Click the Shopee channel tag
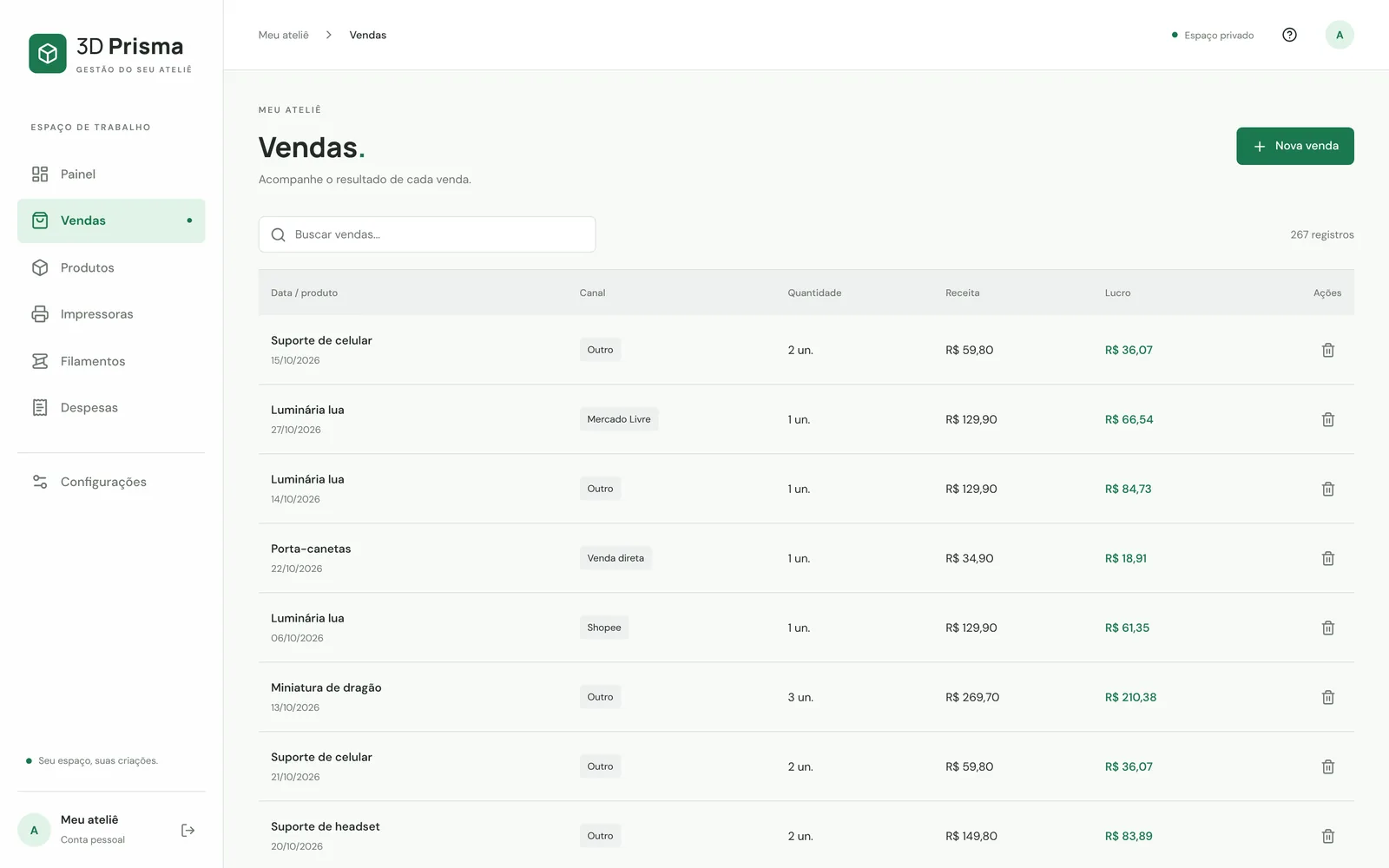Screen dimensions: 1389x868 point(603,628)
